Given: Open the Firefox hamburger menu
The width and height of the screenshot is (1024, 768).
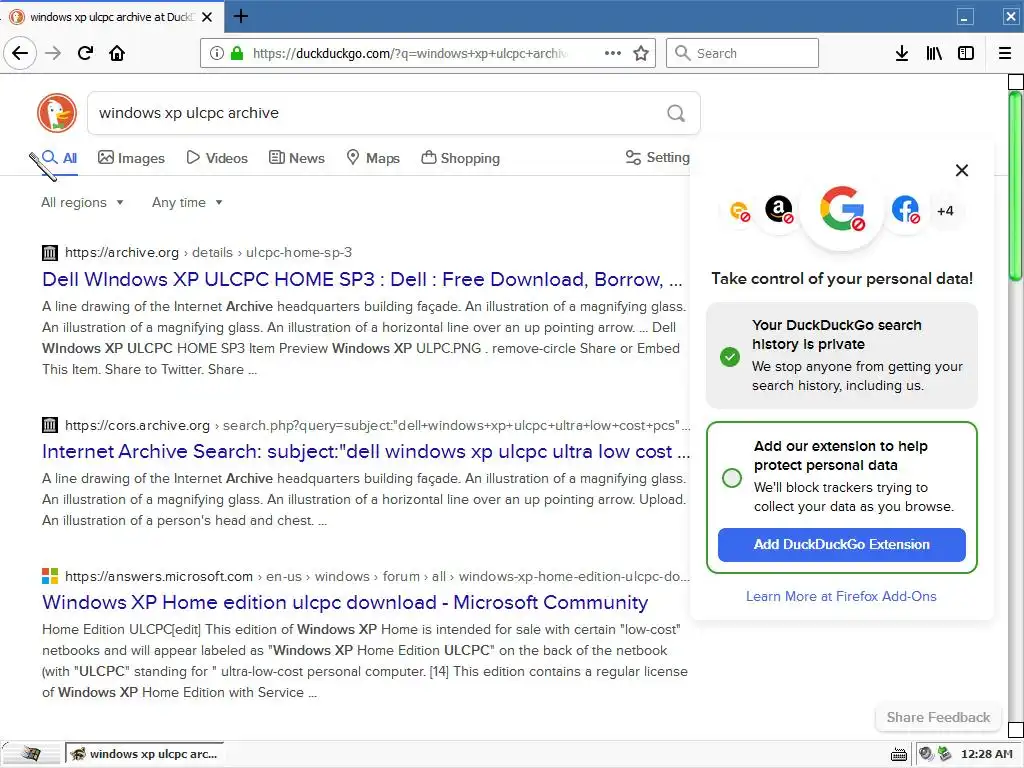Looking at the screenshot, I should coord(1005,53).
